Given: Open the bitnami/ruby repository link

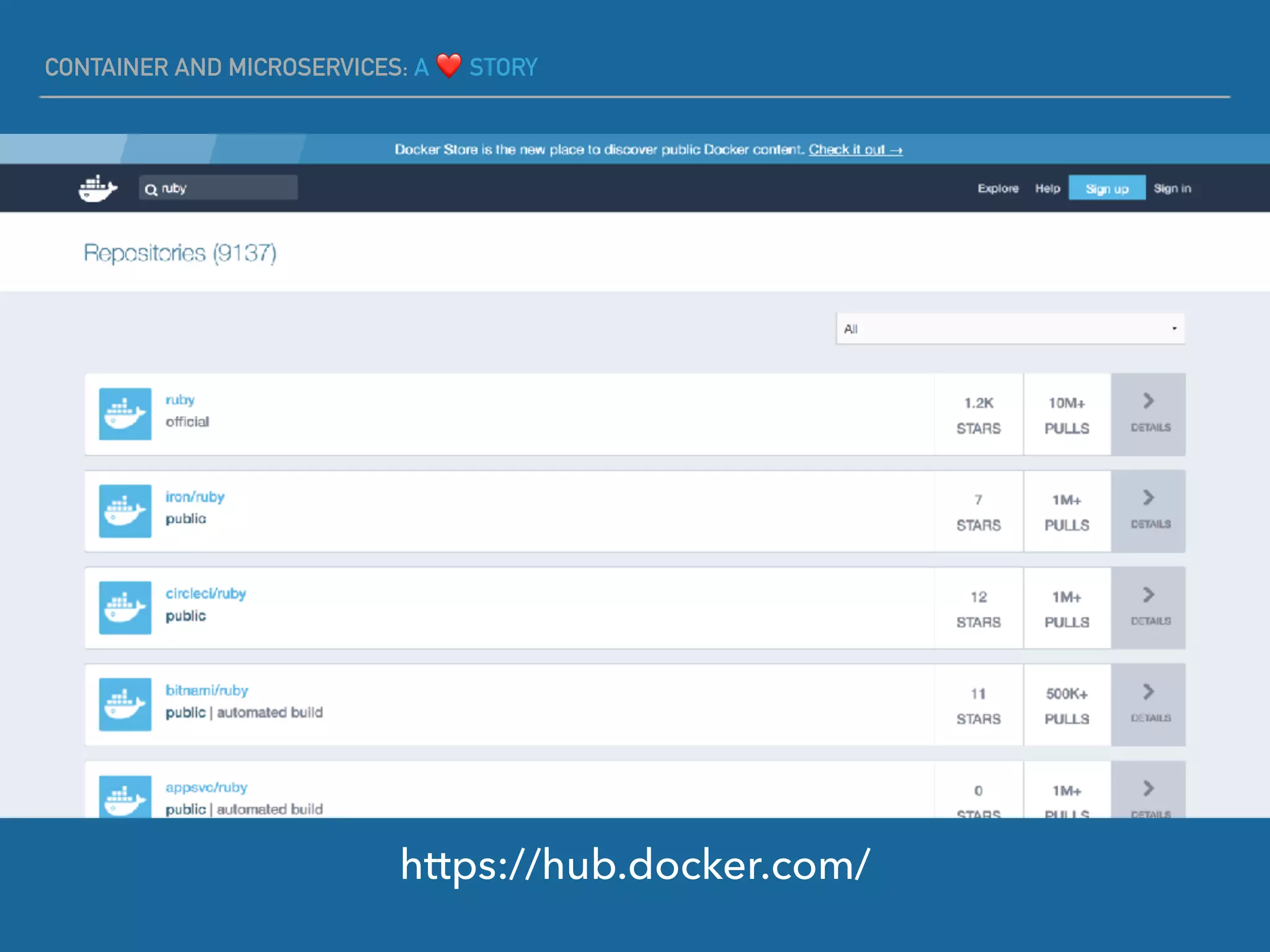Looking at the screenshot, I should point(206,690).
